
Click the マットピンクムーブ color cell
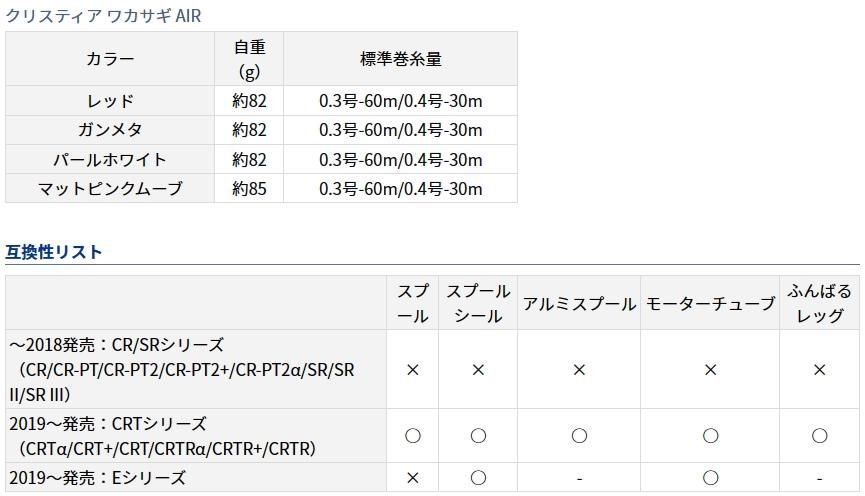[x=110, y=188]
